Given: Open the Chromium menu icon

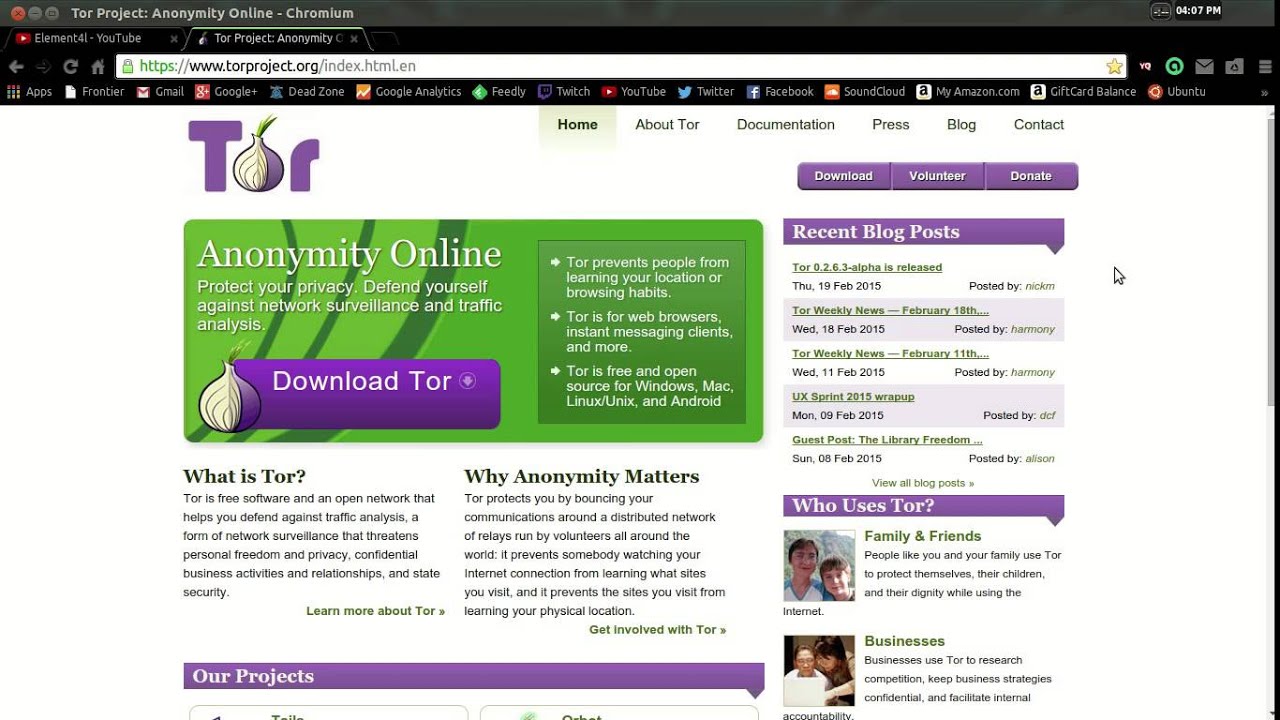Looking at the screenshot, I should point(1263,66).
